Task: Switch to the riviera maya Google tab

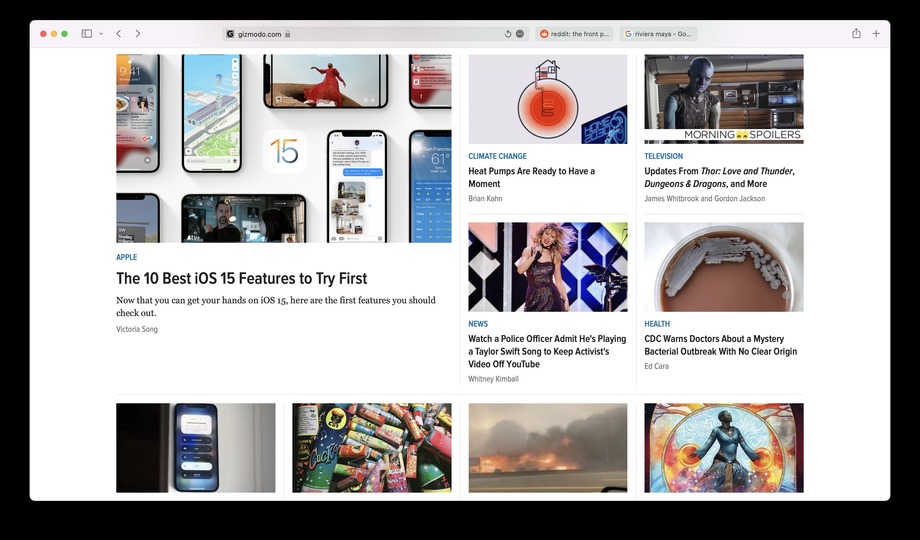Action: [x=658, y=34]
